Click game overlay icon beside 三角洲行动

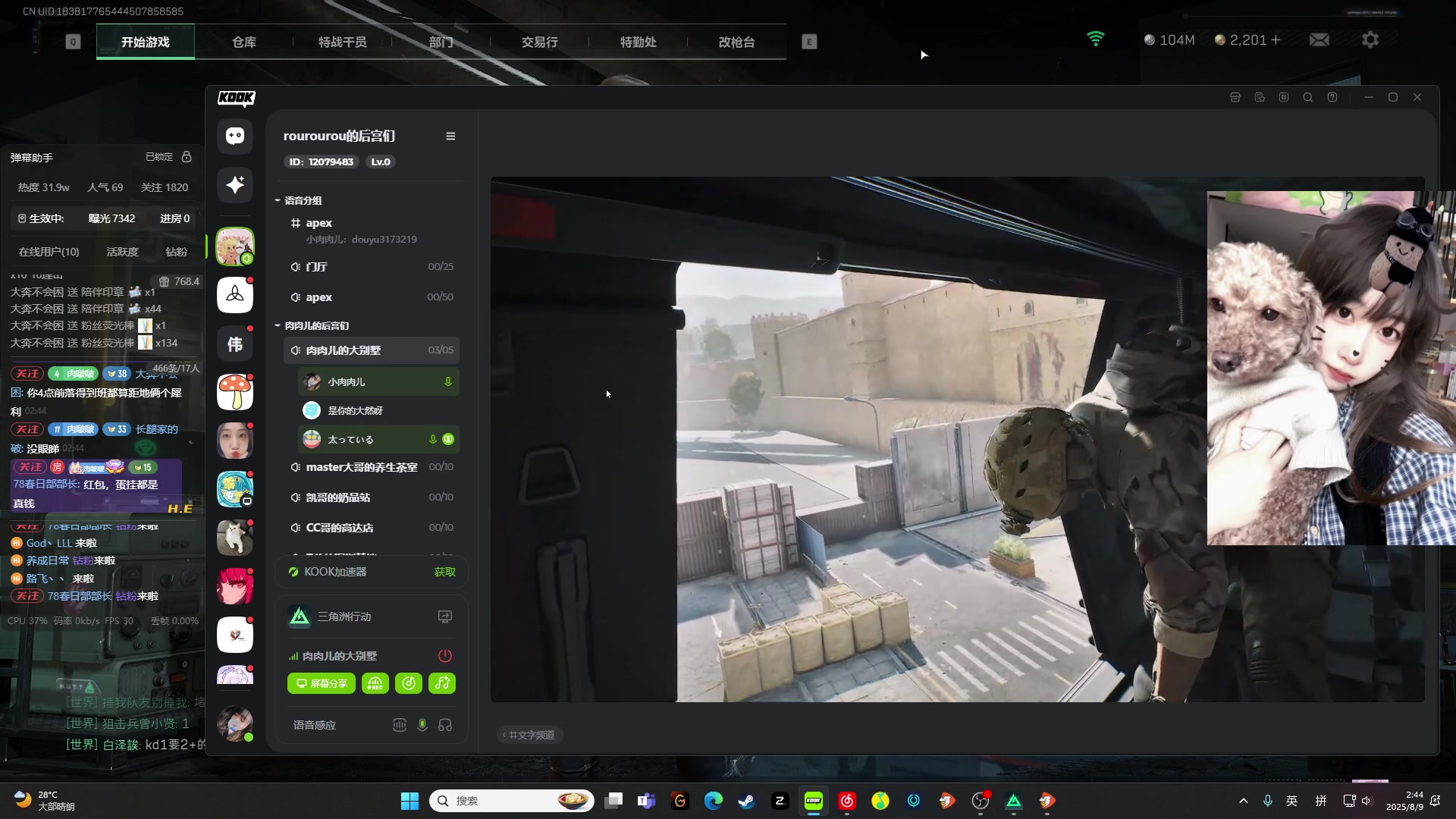(x=445, y=617)
